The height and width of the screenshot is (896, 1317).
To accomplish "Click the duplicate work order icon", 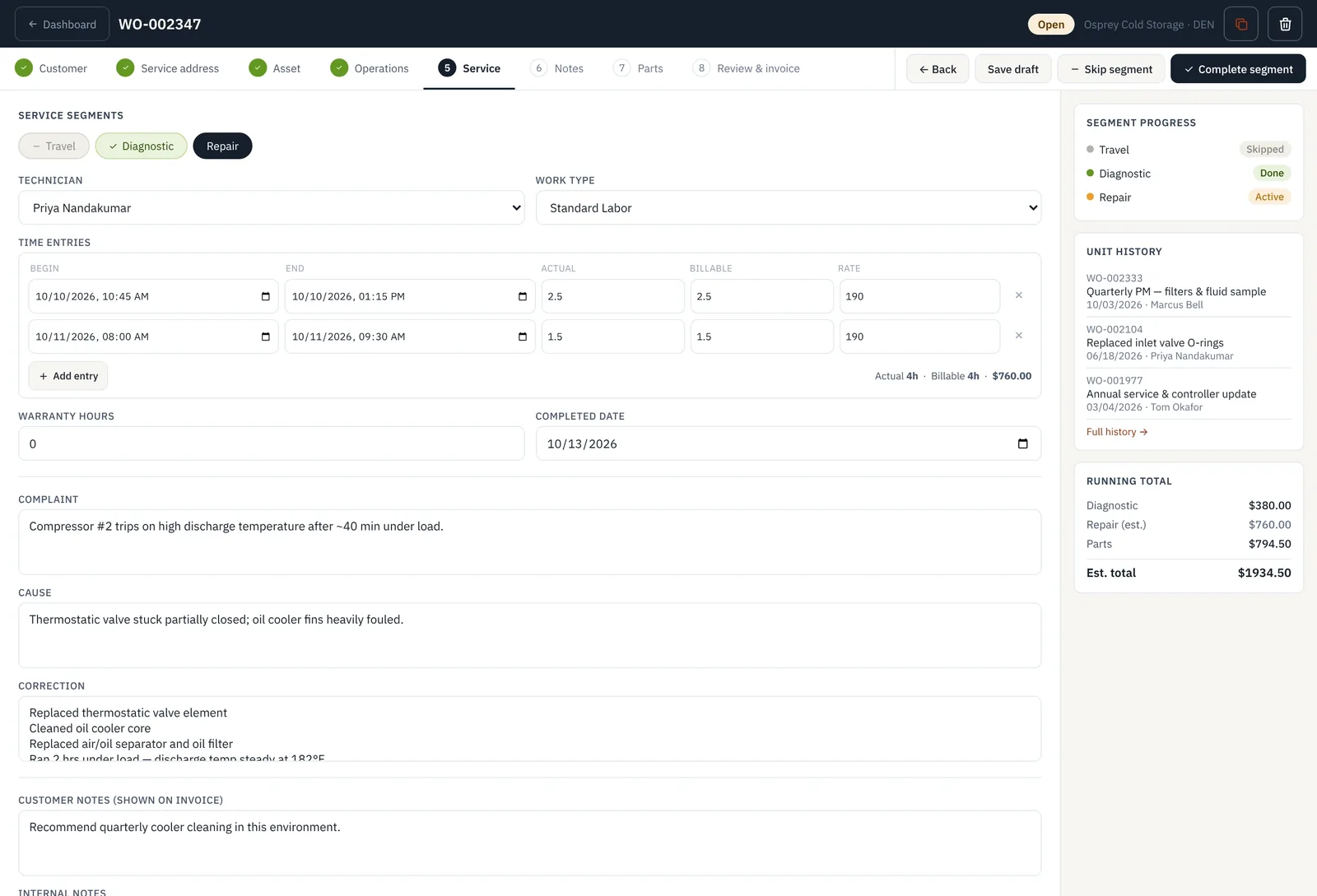I will point(1241,24).
